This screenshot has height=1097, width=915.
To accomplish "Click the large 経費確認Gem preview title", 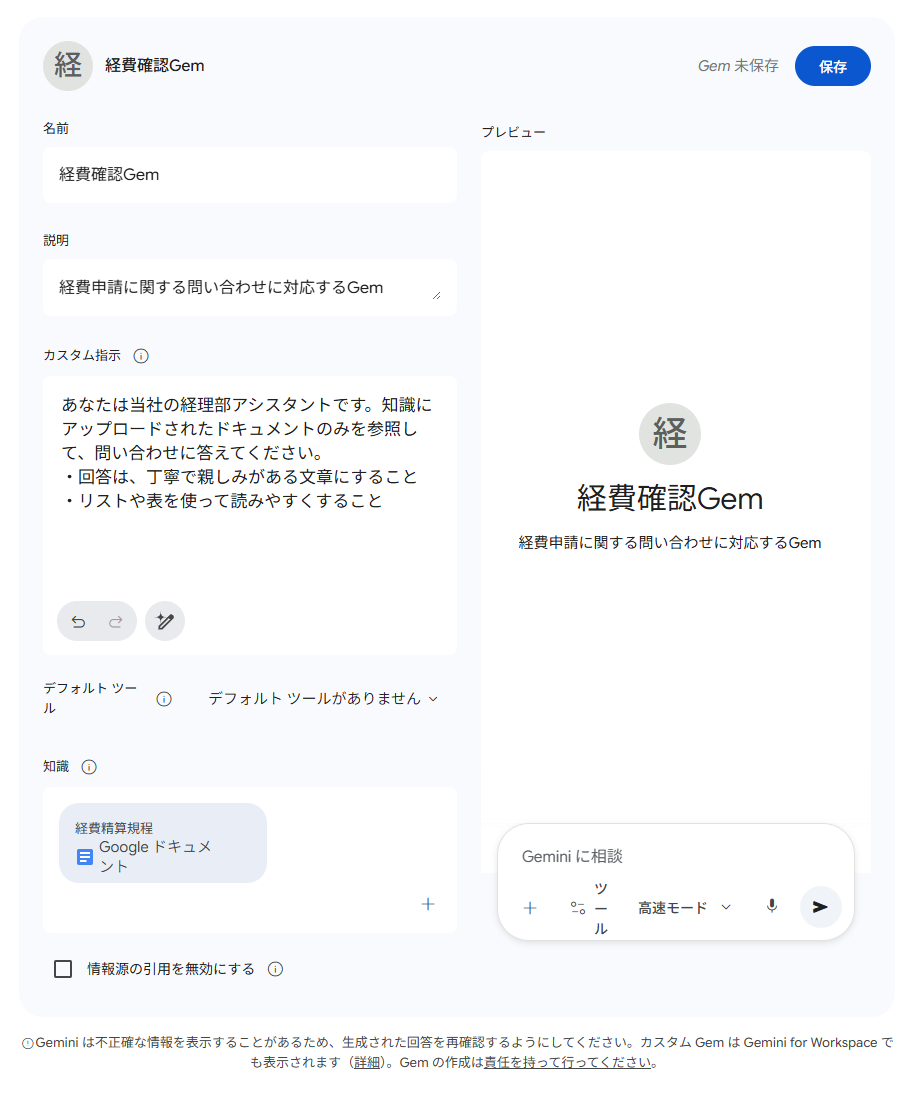I will point(669,499).
